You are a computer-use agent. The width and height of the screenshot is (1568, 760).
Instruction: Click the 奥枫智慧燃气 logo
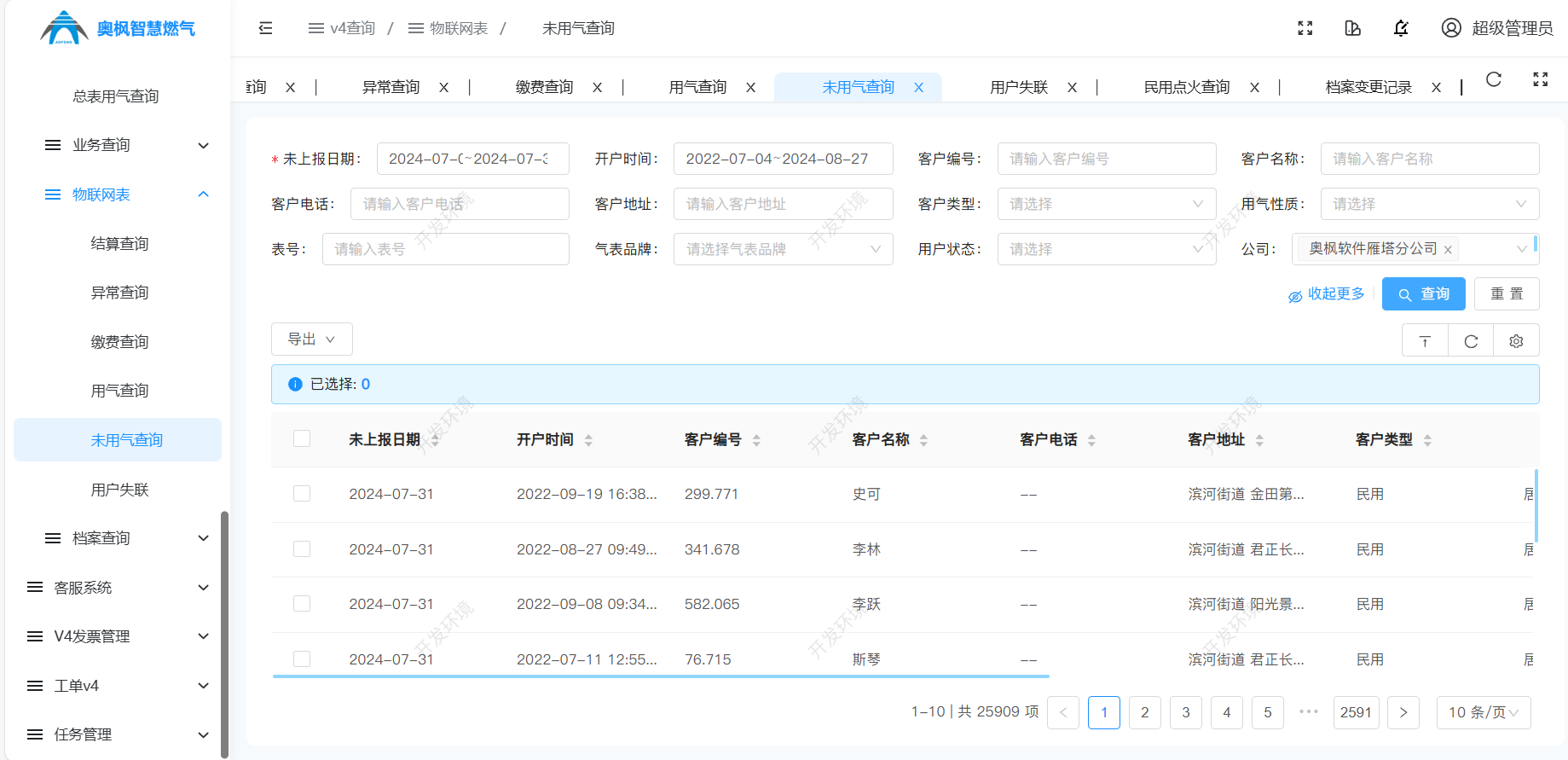pos(118,28)
